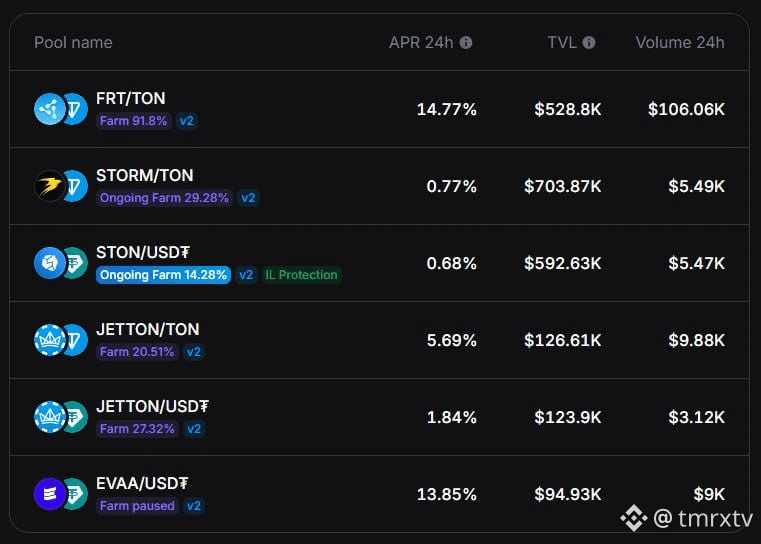Click the Ongoing Farm 14.28% badge
The width and height of the screenshot is (761, 544).
[x=163, y=275]
